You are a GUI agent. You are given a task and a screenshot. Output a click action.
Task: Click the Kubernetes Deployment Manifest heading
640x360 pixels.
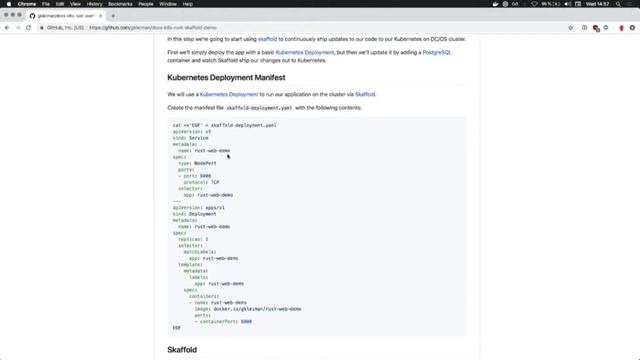(x=226, y=78)
